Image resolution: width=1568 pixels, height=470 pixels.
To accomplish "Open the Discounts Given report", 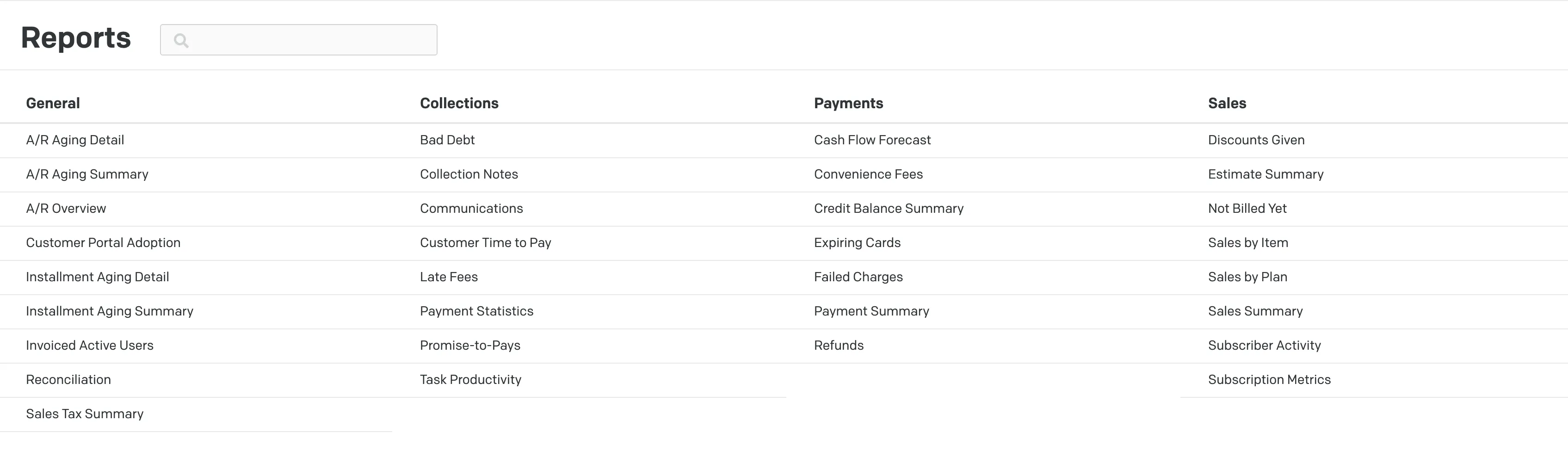I will (1256, 140).
